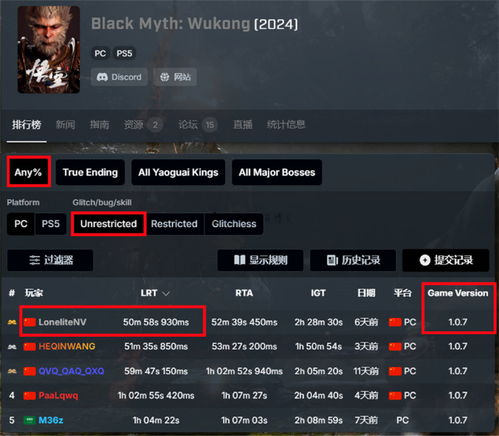The width and height of the screenshot is (499, 436).
Task: Open the All Yaoguai Kings category
Action: tap(178, 172)
